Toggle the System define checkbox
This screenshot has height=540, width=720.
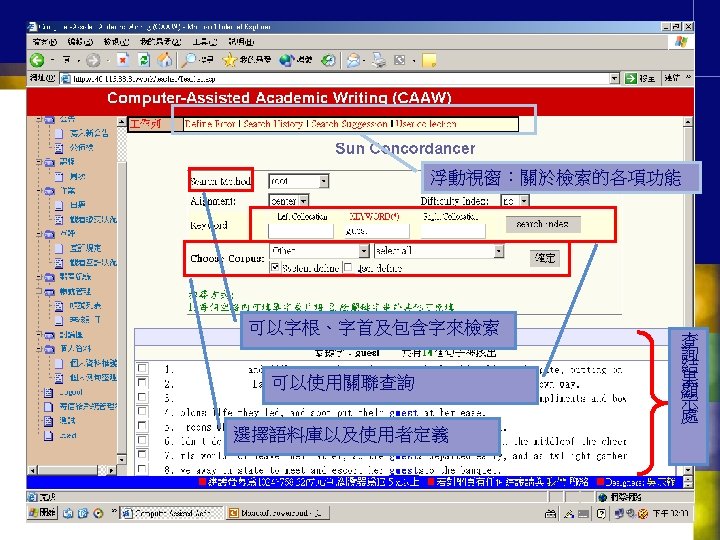(275, 267)
